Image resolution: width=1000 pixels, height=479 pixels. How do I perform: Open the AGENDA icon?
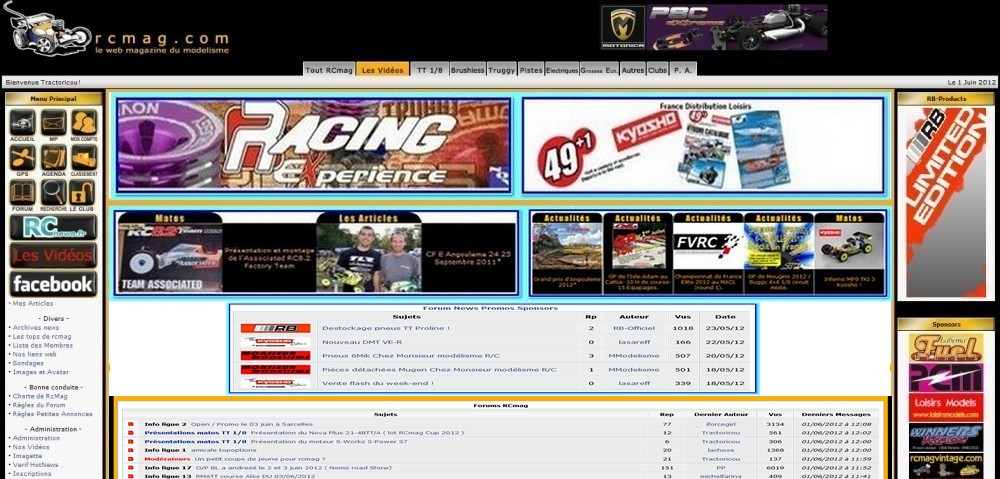[x=54, y=159]
